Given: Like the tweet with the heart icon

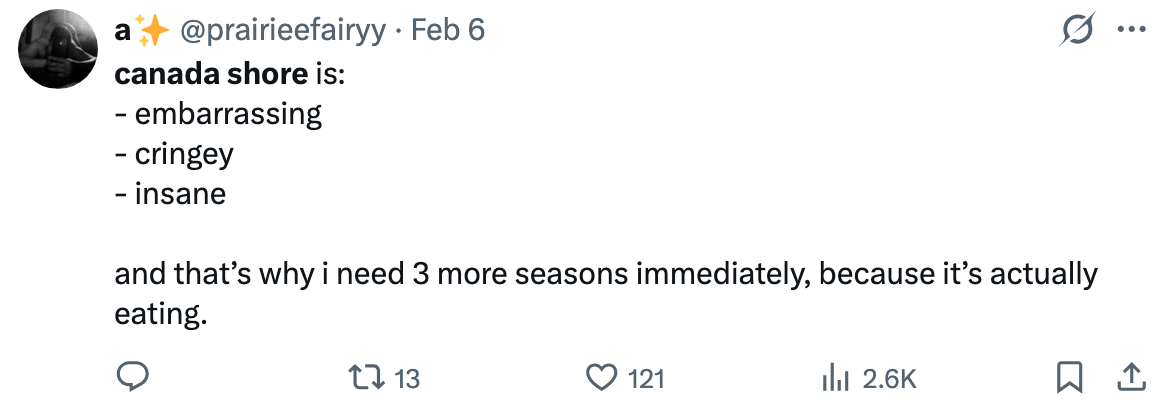Looking at the screenshot, I should [x=601, y=377].
